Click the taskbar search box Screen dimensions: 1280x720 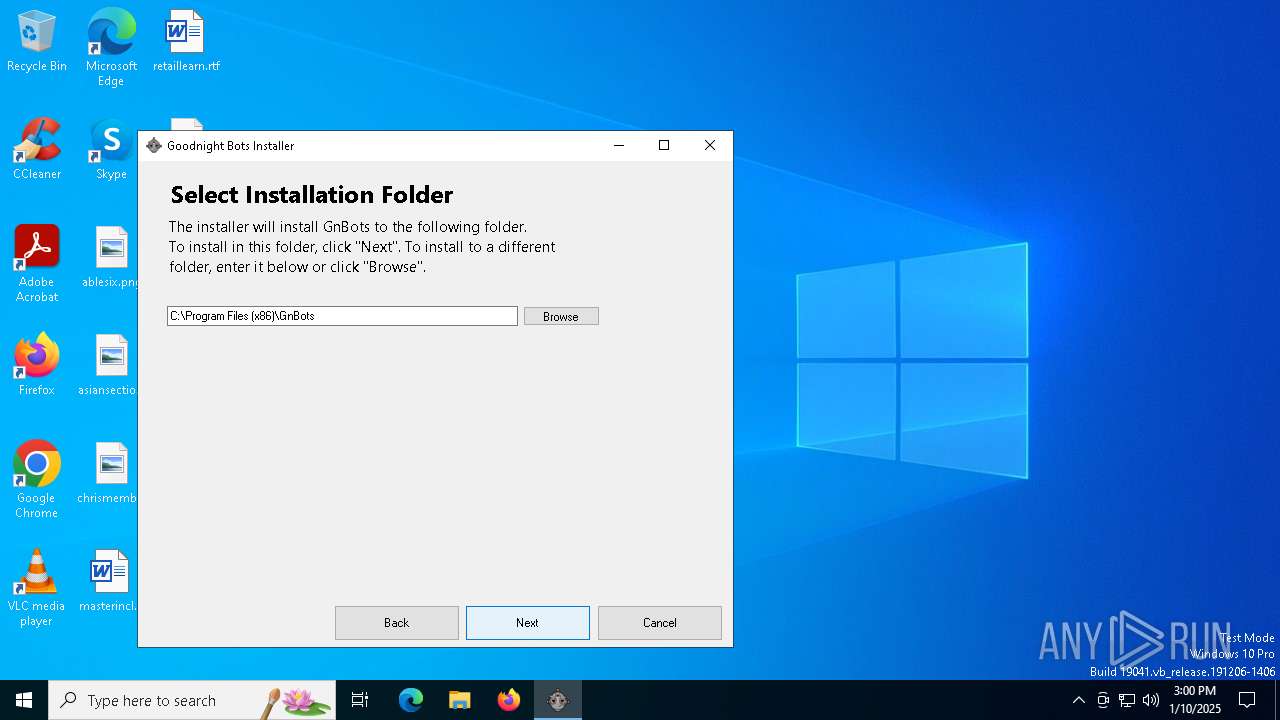tap(192, 700)
